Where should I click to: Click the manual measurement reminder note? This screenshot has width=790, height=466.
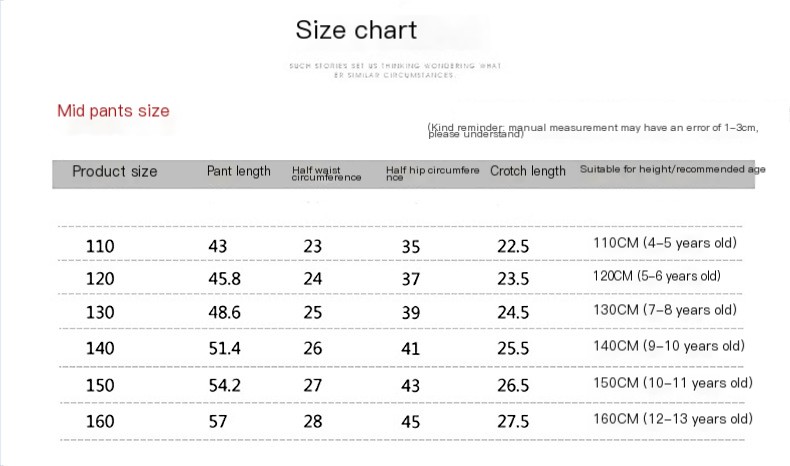pyautogui.click(x=592, y=130)
